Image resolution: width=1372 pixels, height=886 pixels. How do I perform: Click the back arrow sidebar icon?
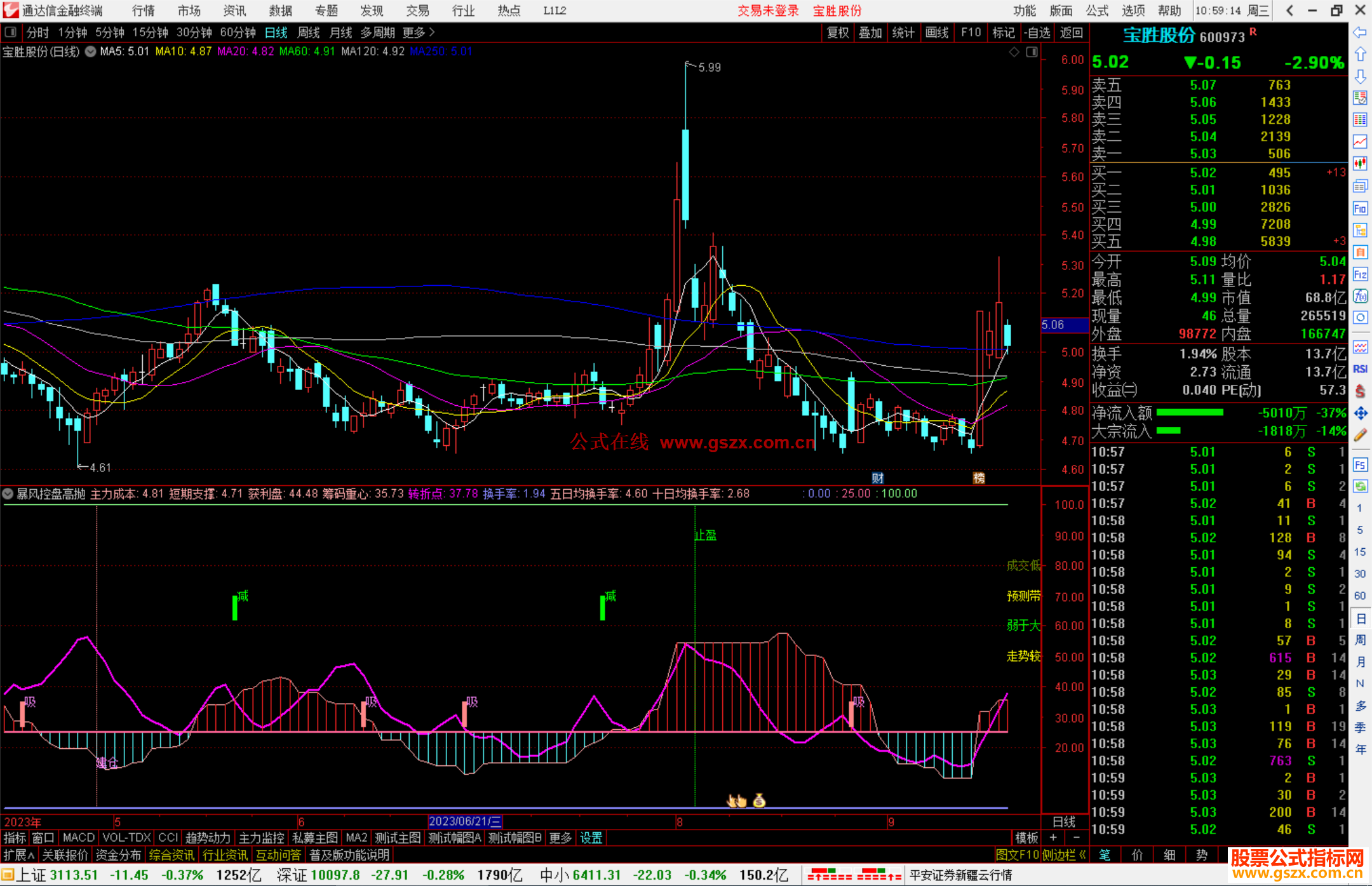pos(1360,32)
